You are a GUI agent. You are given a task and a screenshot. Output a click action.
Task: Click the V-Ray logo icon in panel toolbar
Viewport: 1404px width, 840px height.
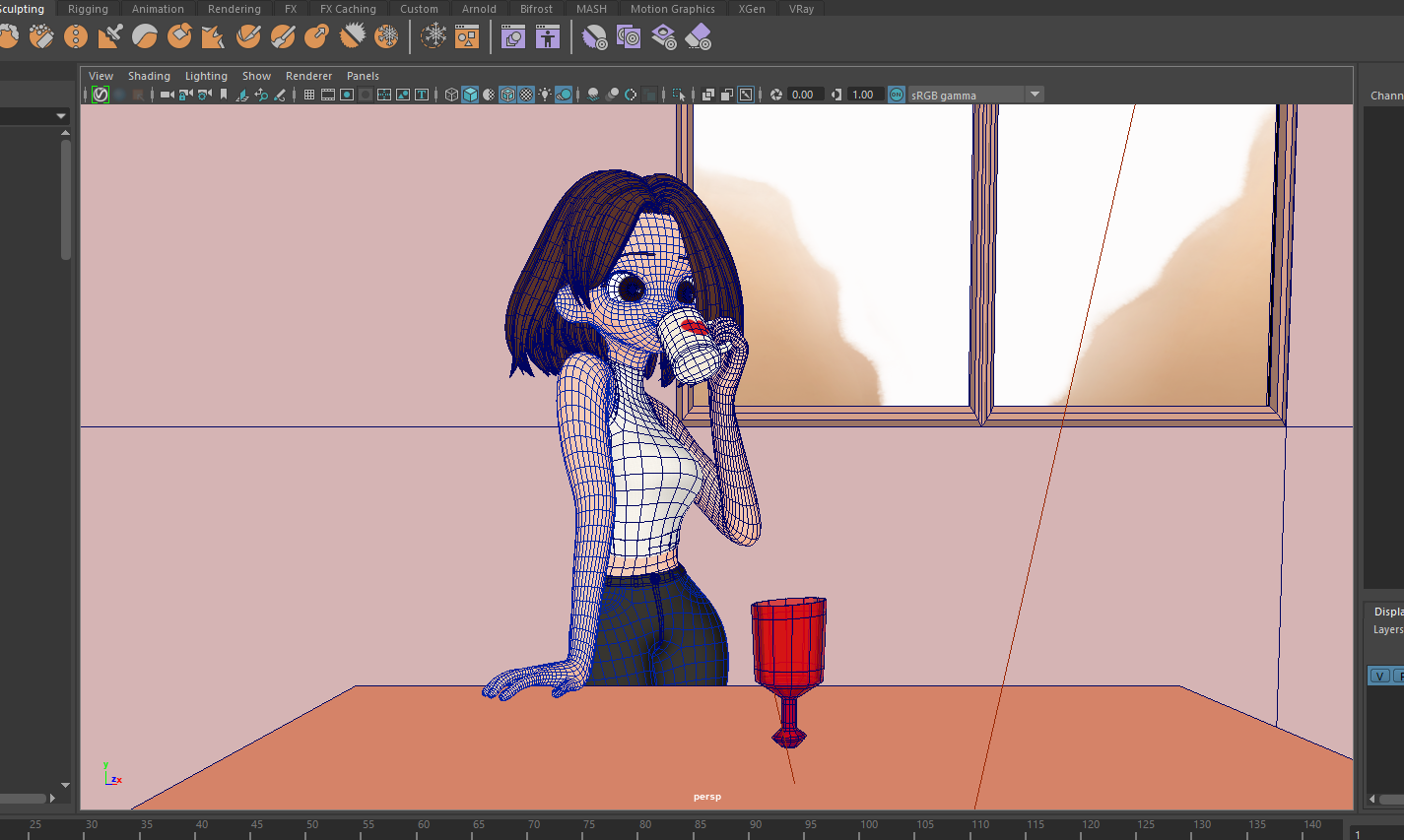coord(100,95)
